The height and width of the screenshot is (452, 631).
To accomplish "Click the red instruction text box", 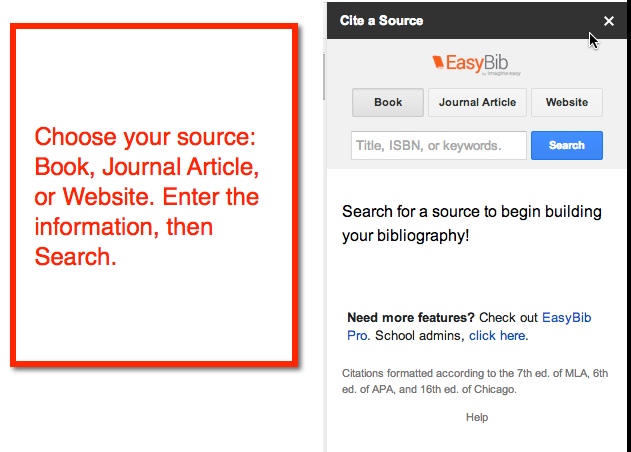I will pyautogui.click(x=150, y=197).
